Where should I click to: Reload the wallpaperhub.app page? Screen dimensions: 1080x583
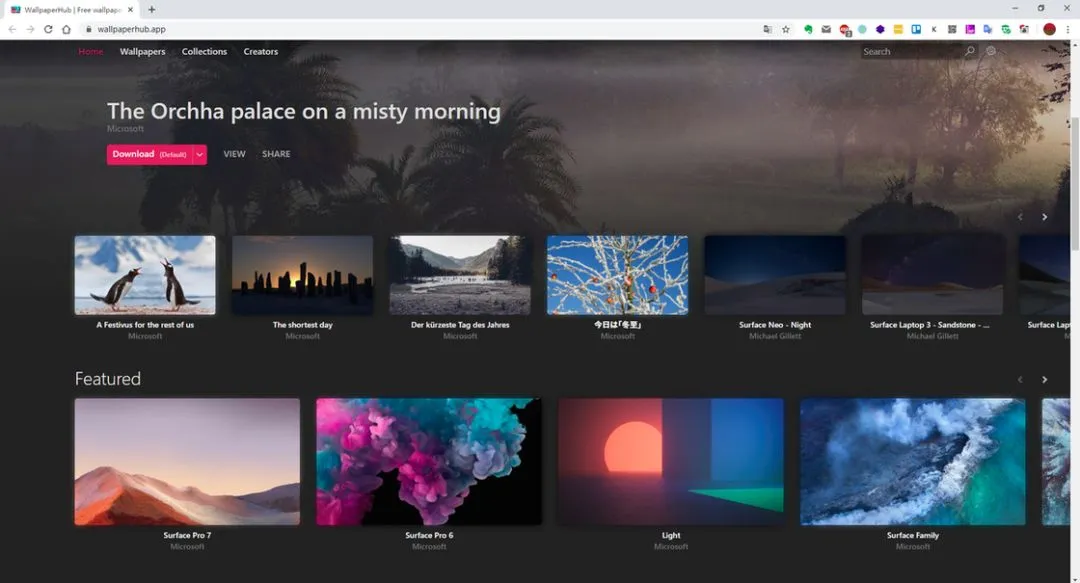click(x=48, y=29)
